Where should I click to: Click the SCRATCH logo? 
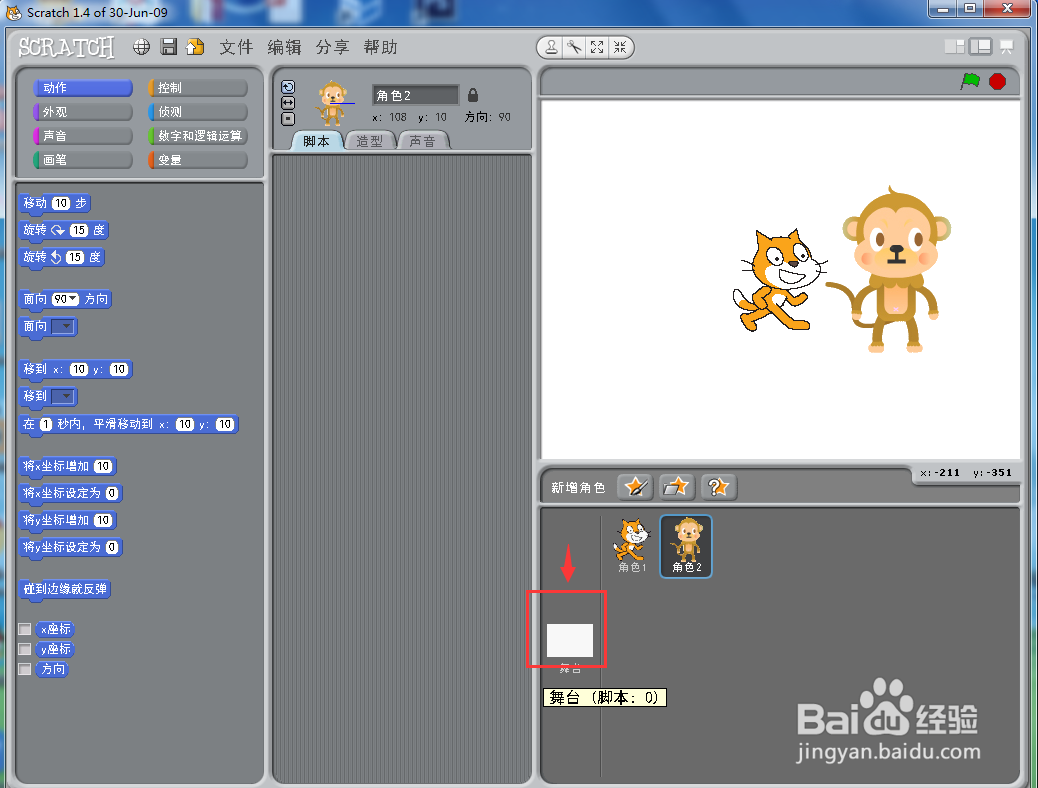click(x=66, y=47)
